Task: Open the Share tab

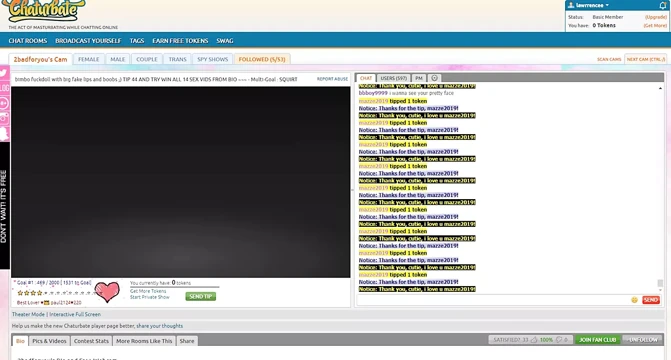Action: [187, 341]
